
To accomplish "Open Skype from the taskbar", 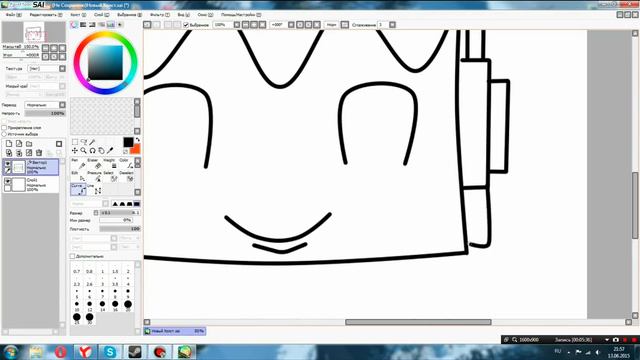I will (x=110, y=352).
